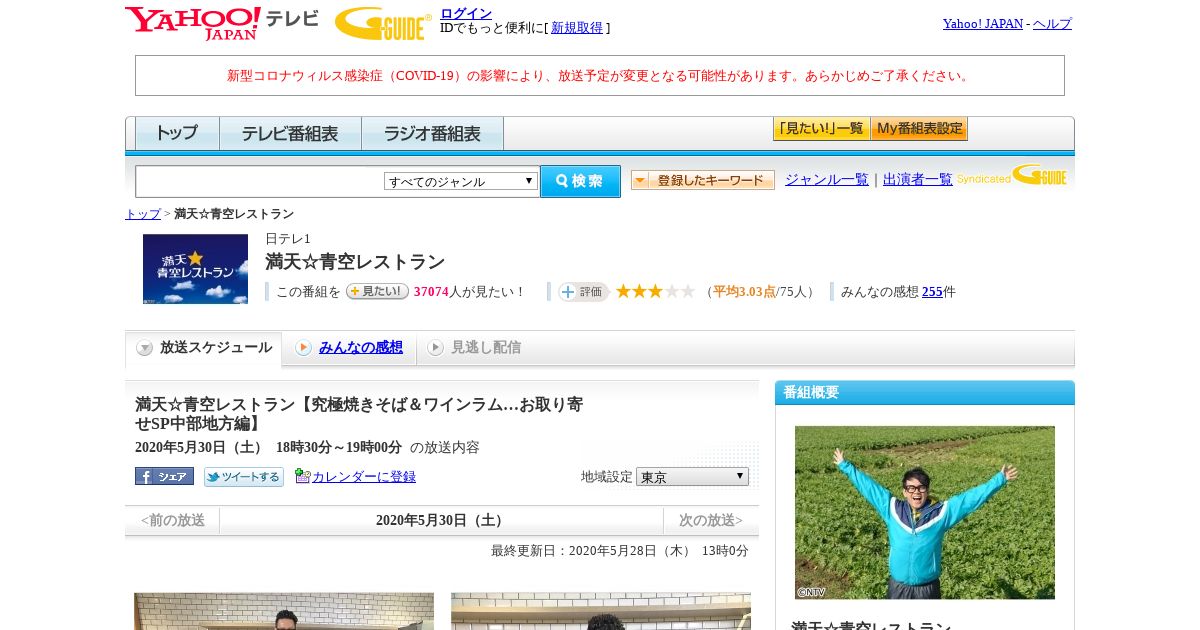The width and height of the screenshot is (1200, 630).
Task: Click the man in field photo
Action: point(925,513)
